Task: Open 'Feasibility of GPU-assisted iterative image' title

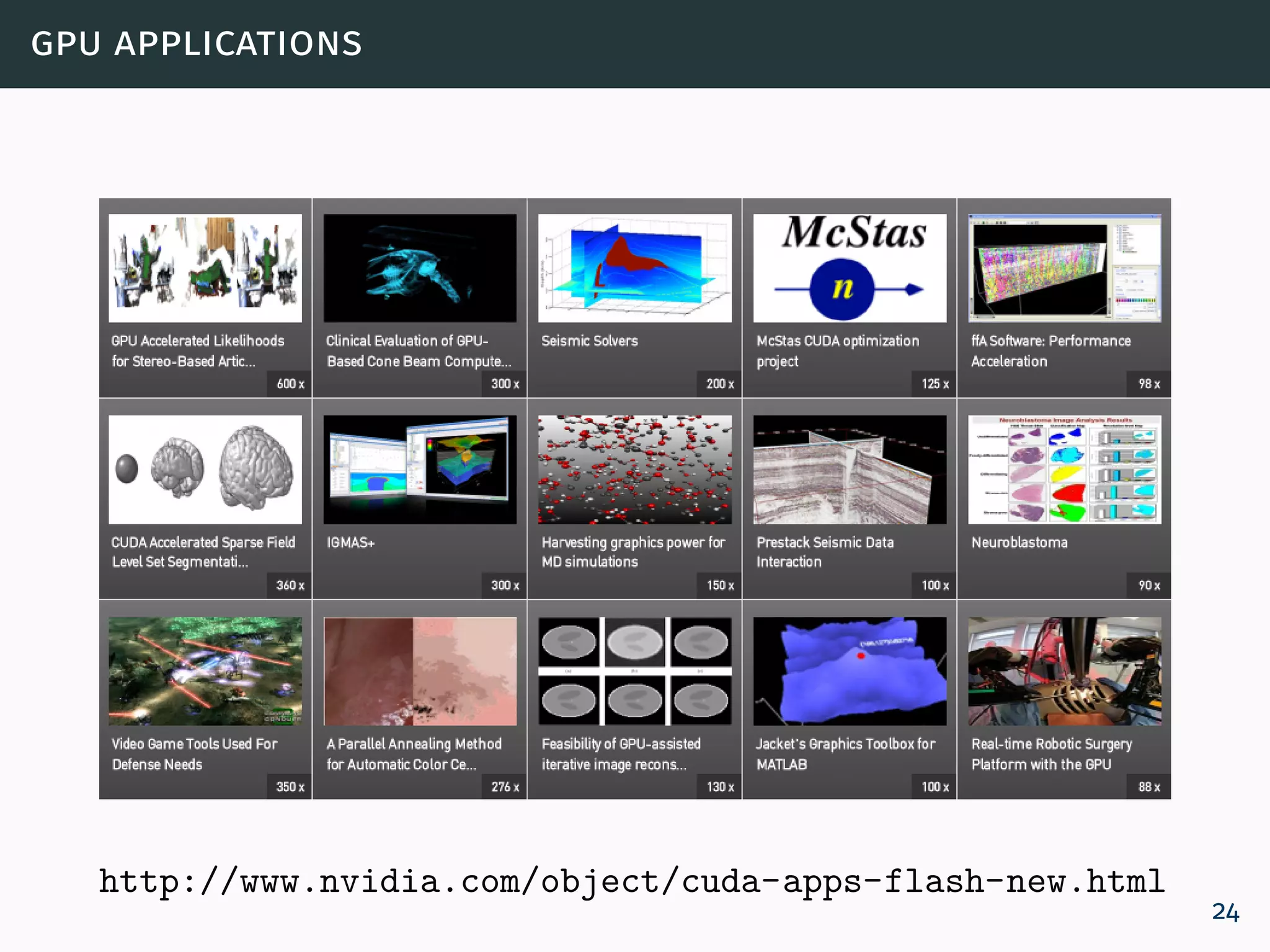Action: (x=621, y=754)
